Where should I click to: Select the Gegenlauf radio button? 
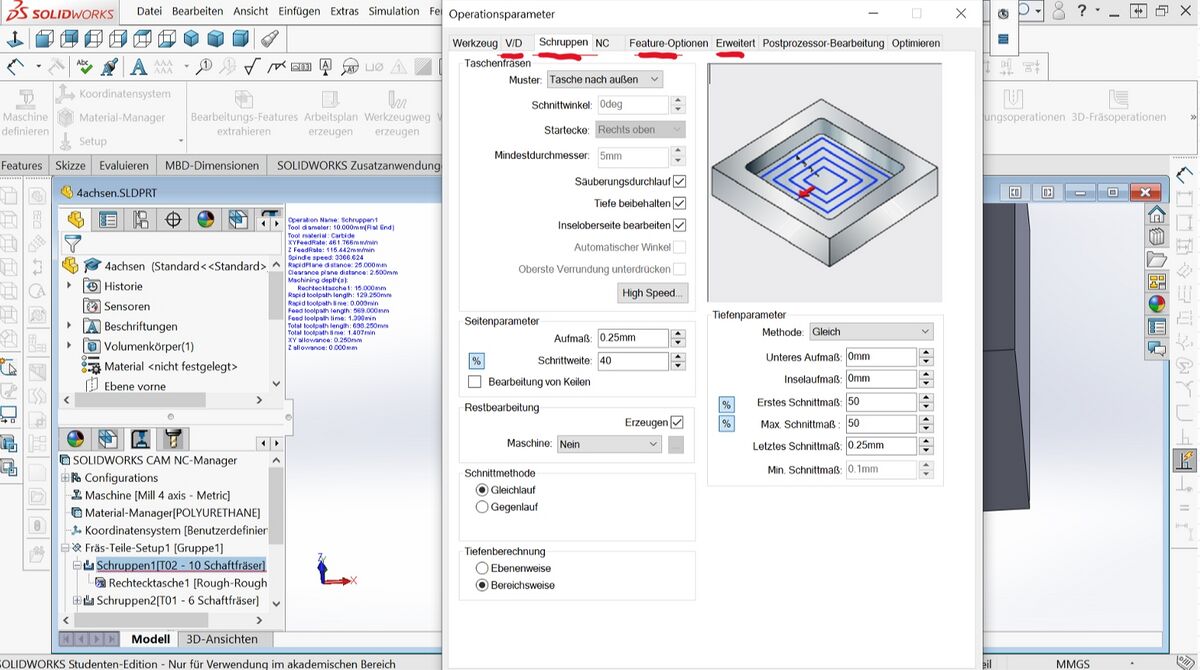click(x=482, y=507)
